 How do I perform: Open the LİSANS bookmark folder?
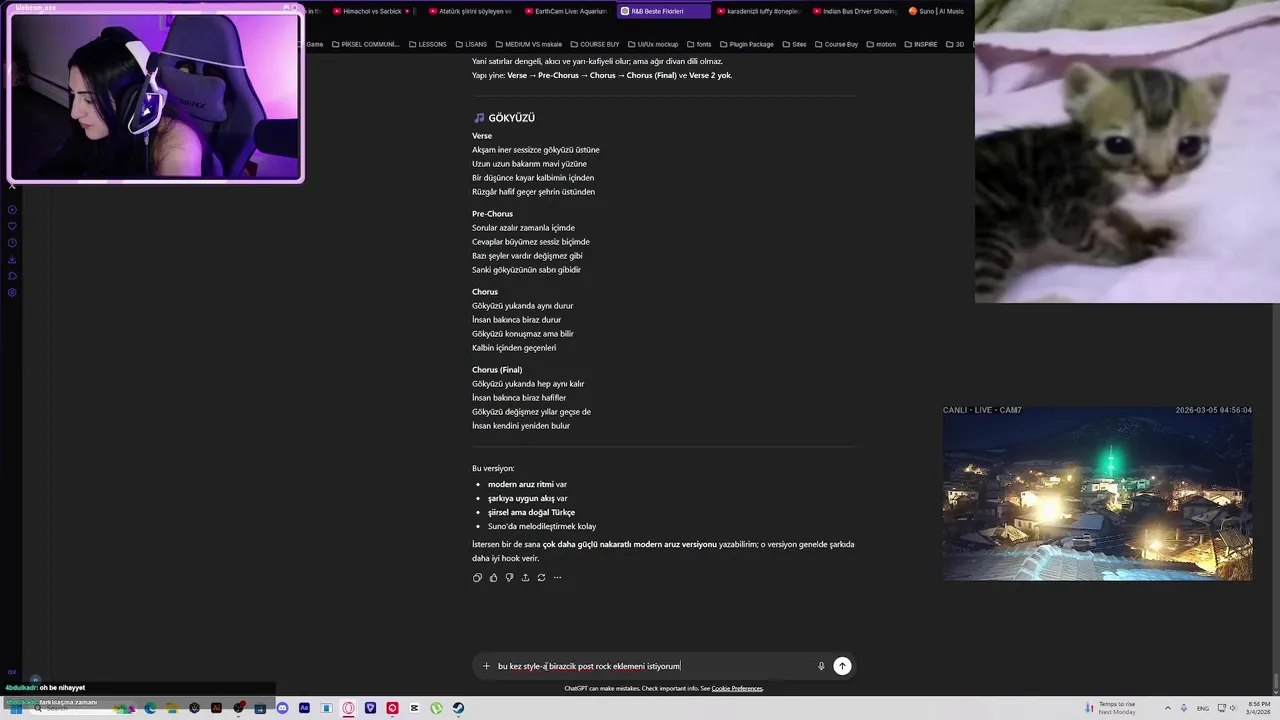[x=470, y=44]
